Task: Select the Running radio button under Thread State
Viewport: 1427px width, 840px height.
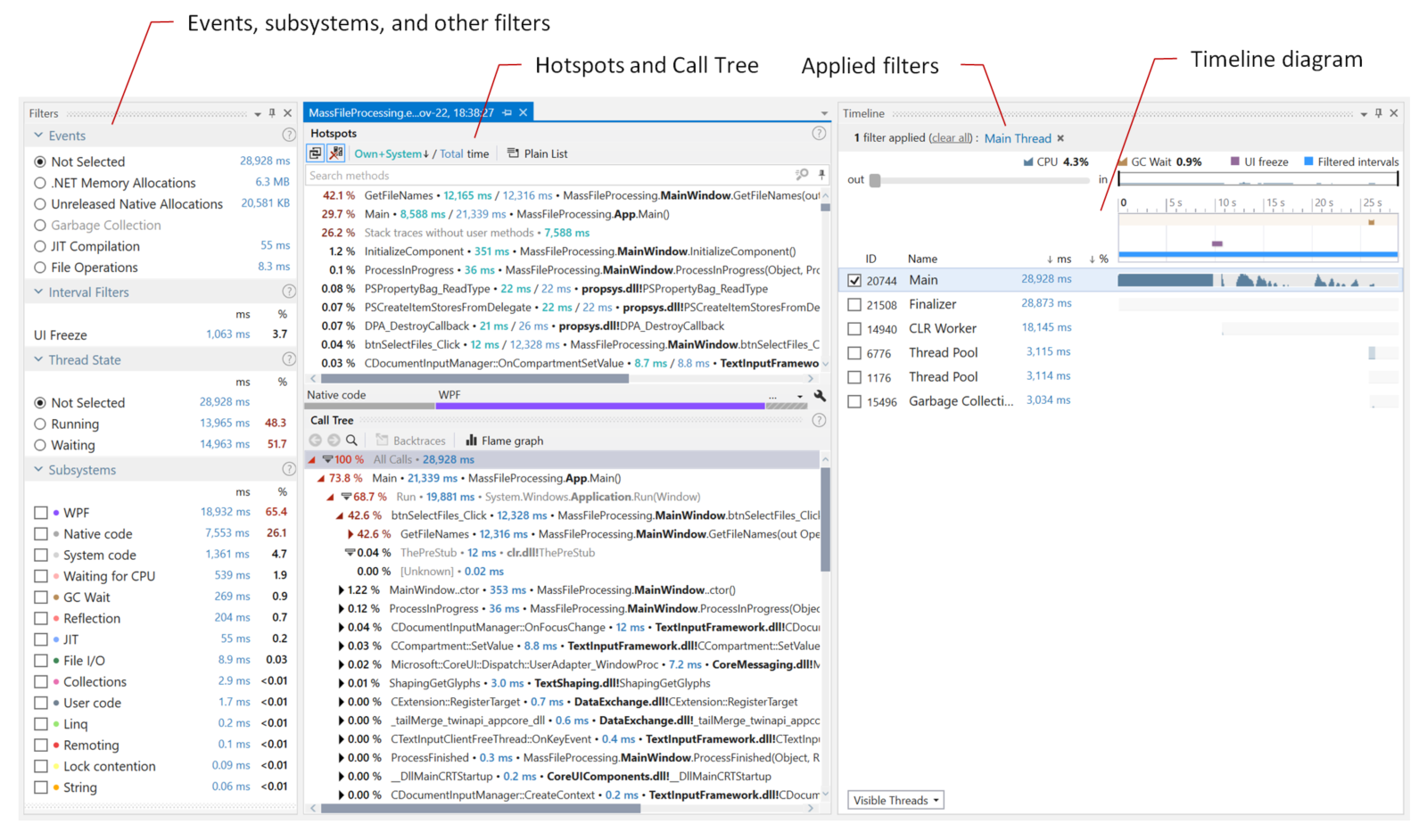Action: pyautogui.click(x=40, y=424)
